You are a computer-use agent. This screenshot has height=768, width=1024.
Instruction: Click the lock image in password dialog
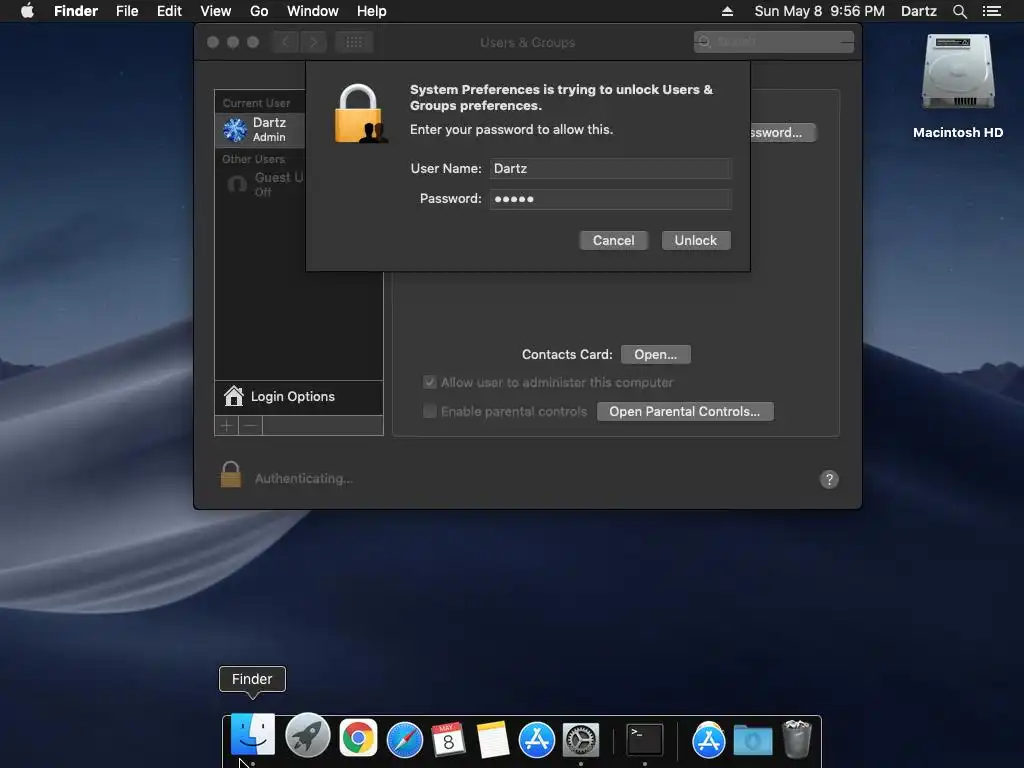click(360, 114)
